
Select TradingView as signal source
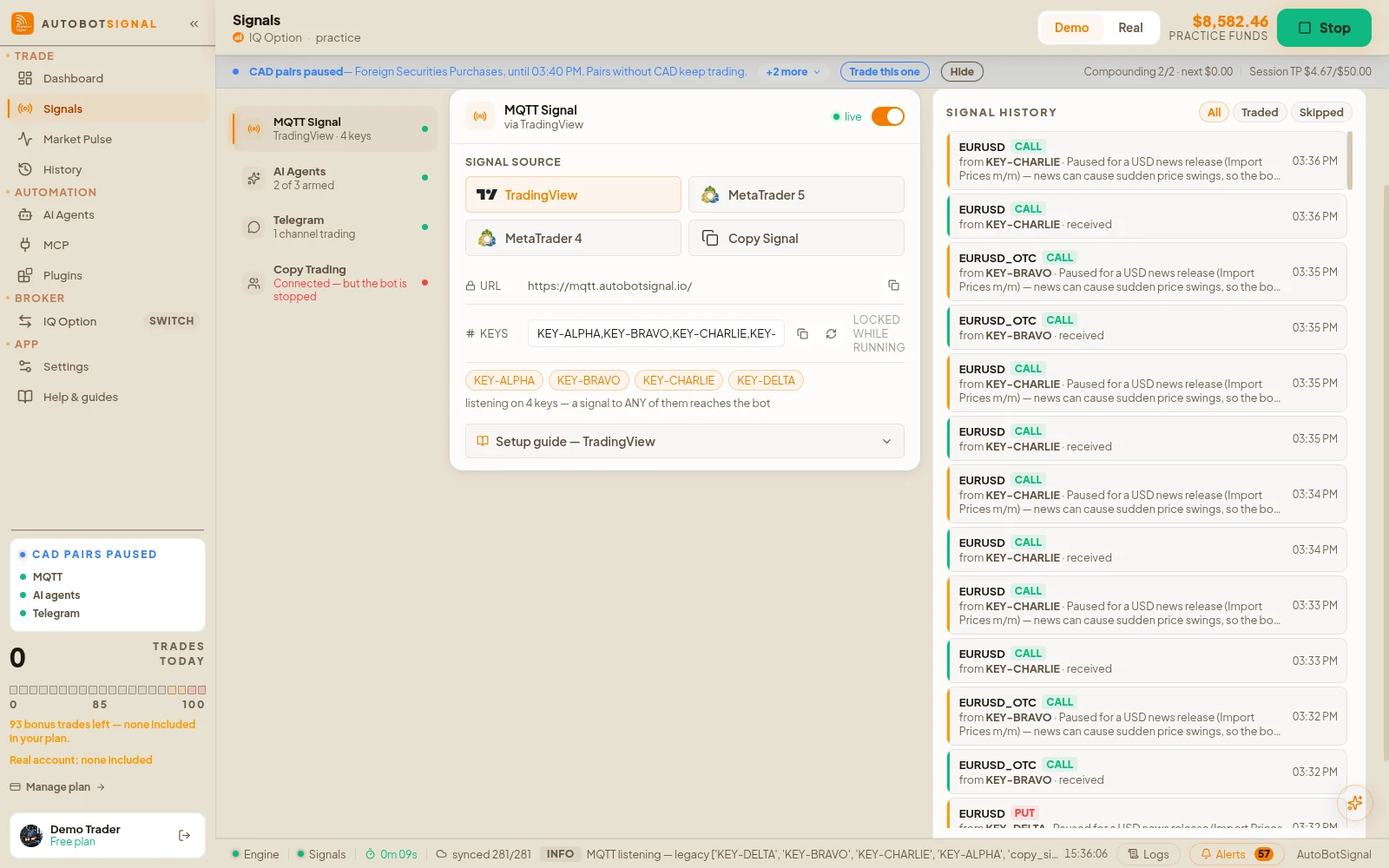point(573,194)
